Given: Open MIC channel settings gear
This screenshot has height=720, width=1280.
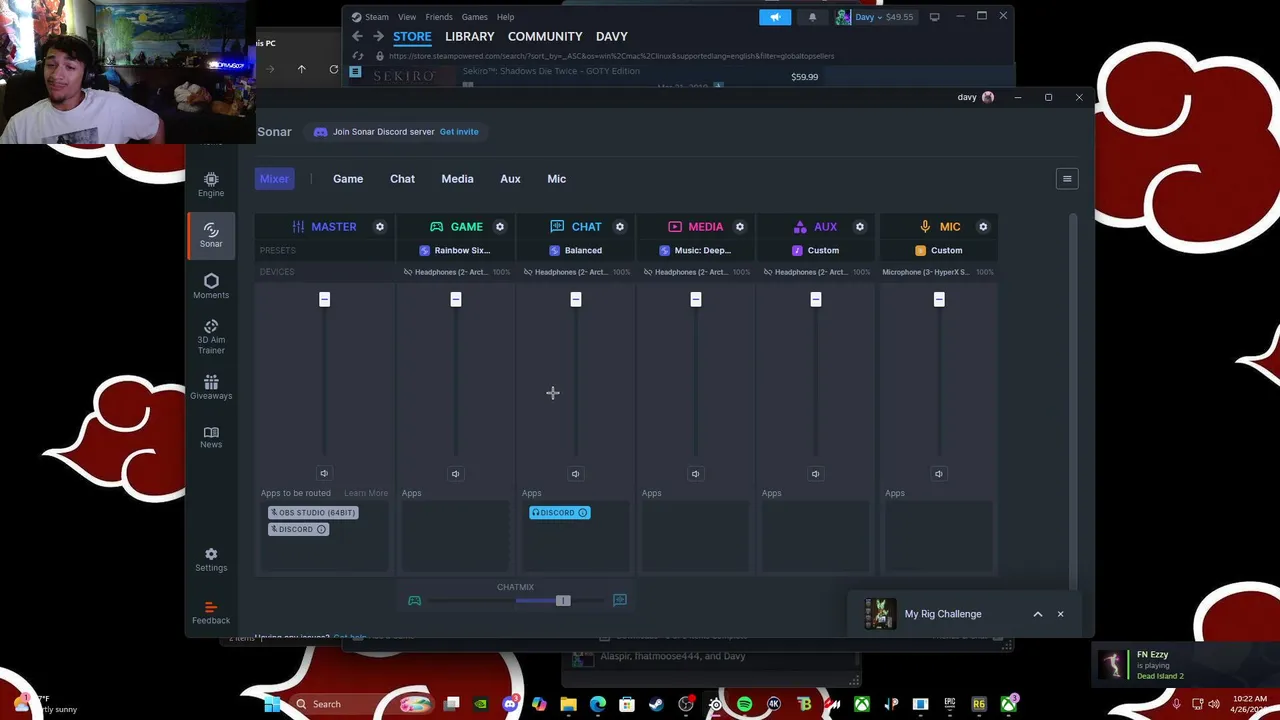Looking at the screenshot, I should (983, 227).
